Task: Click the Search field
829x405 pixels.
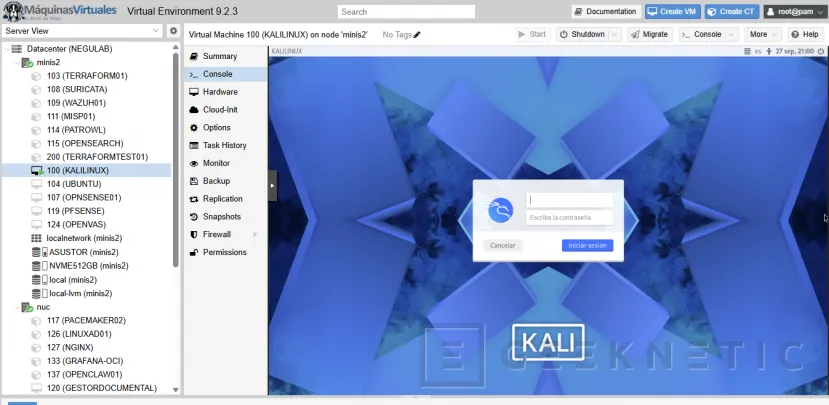Action: pyautogui.click(x=407, y=12)
